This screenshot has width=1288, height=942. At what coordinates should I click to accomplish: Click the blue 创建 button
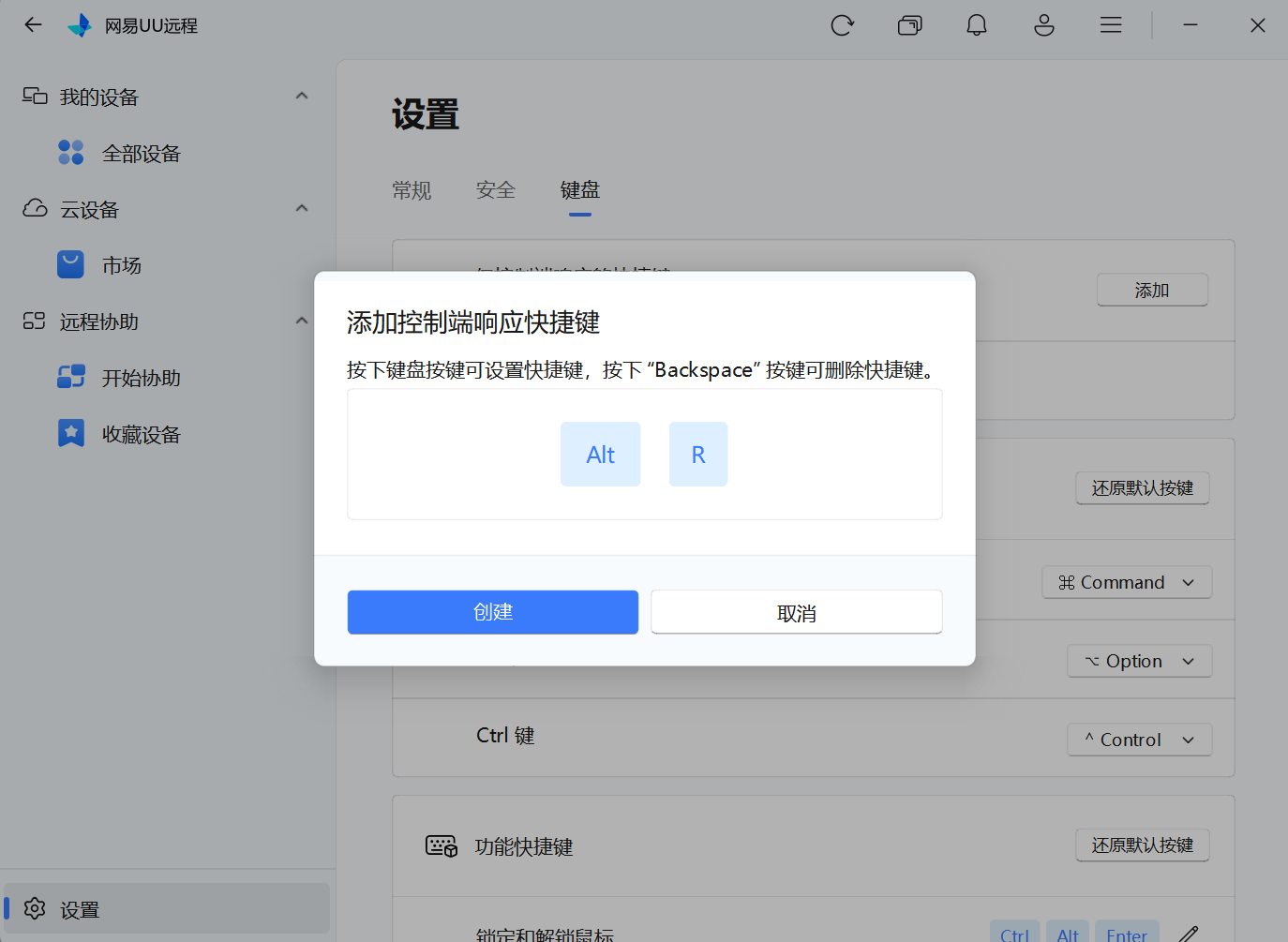click(493, 612)
